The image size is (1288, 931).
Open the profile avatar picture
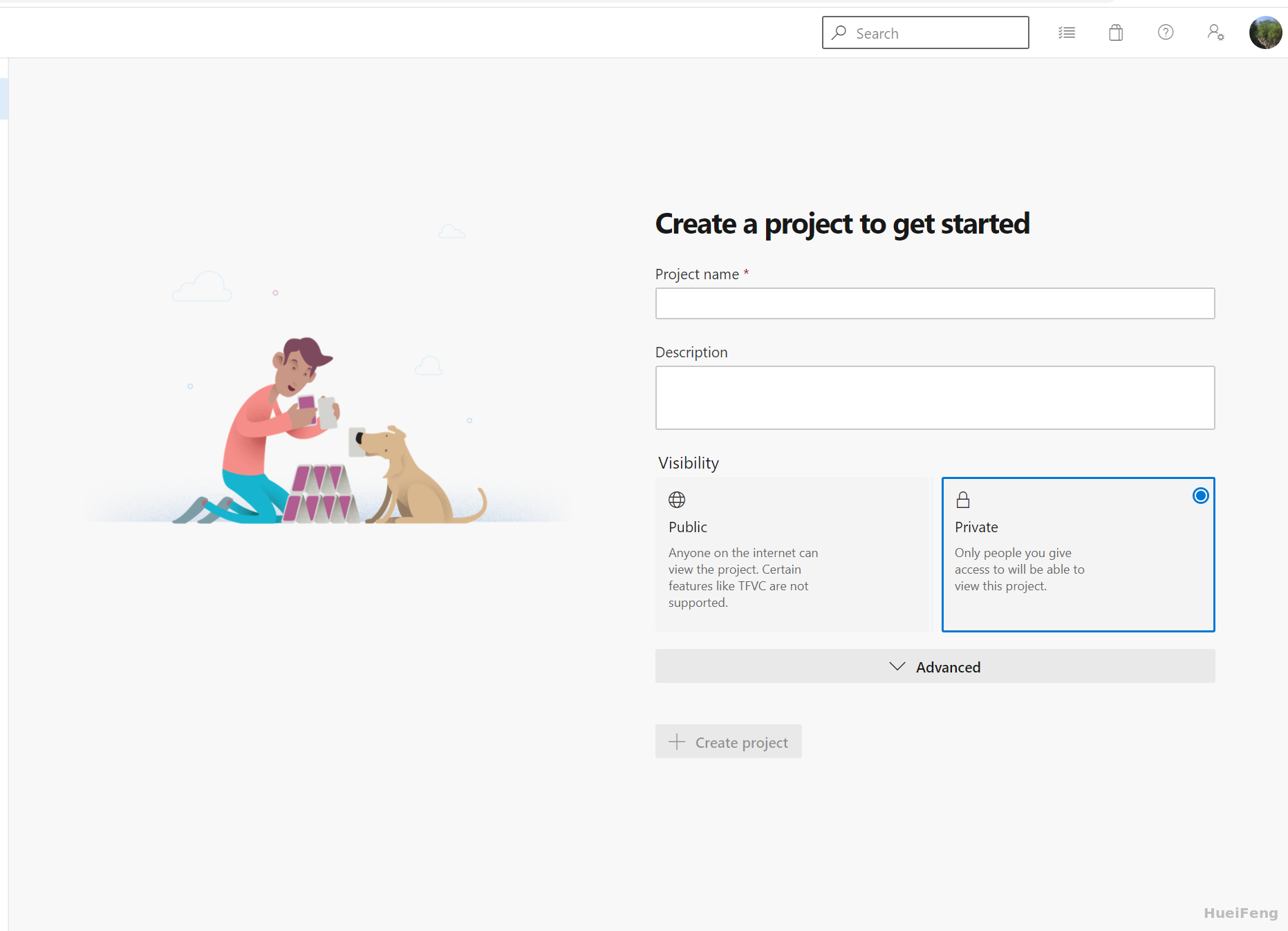point(1265,32)
